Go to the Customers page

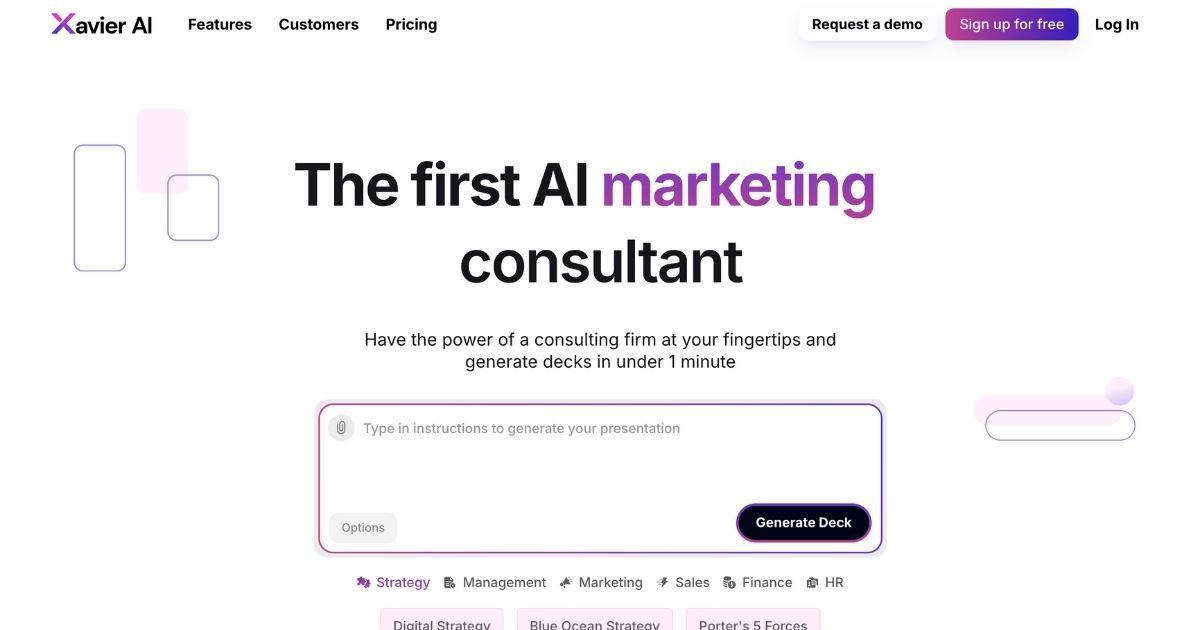coord(318,25)
